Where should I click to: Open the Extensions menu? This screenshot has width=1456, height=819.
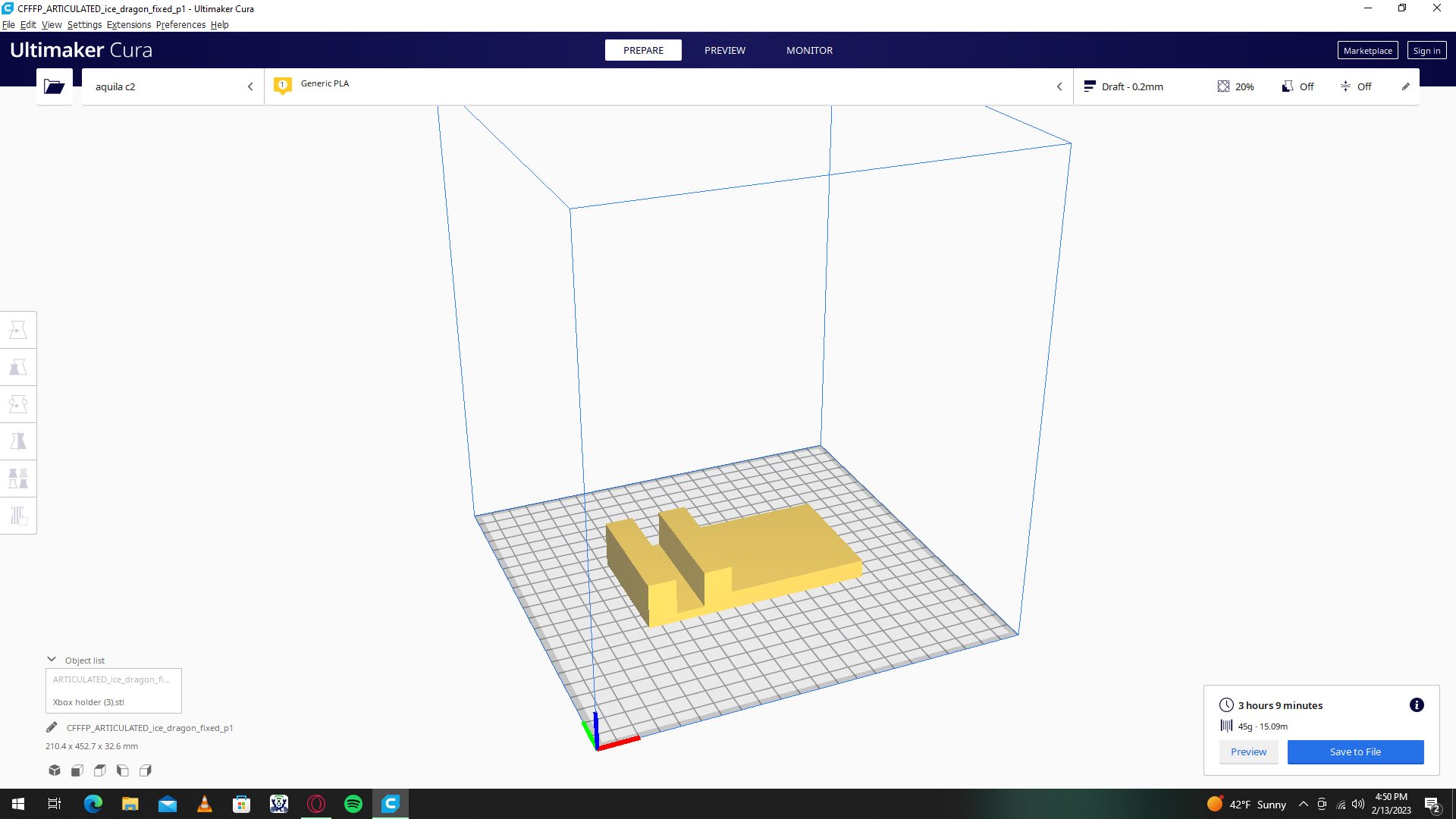coord(128,24)
